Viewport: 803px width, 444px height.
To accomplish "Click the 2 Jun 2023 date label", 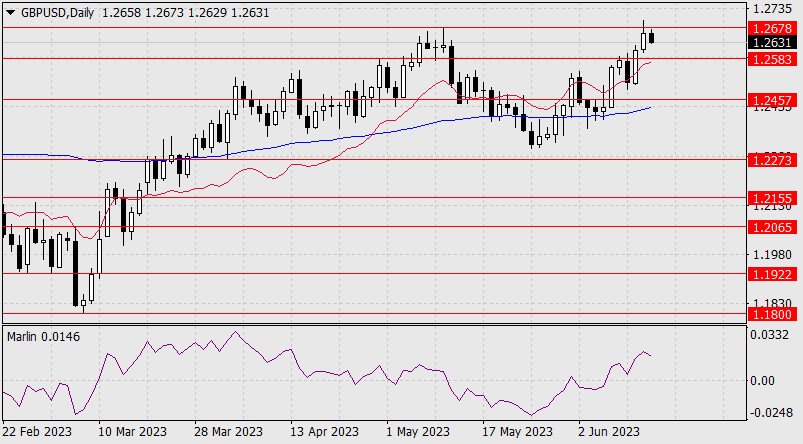I will click(608, 432).
